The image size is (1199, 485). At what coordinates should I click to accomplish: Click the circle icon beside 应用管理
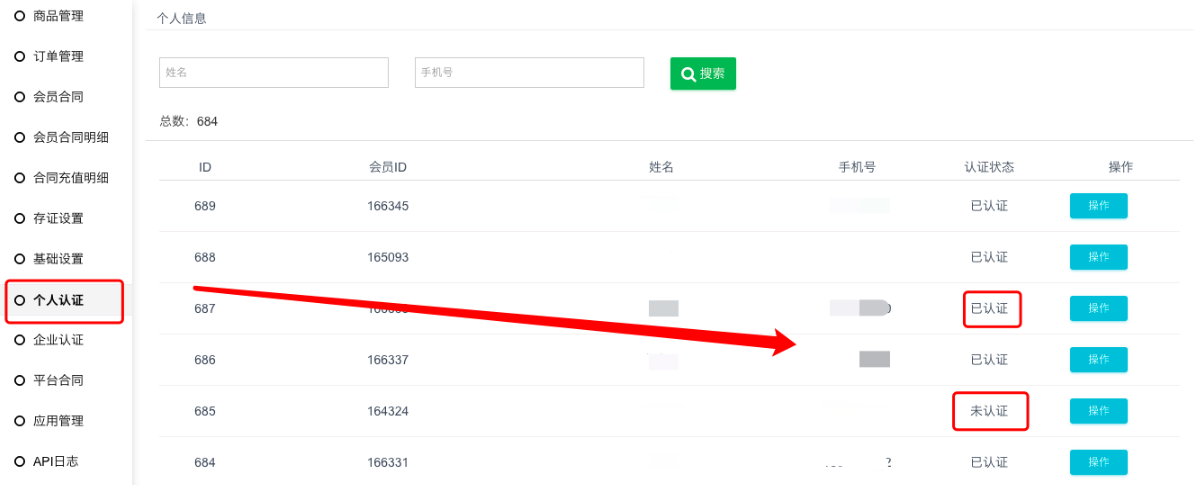click(x=20, y=421)
